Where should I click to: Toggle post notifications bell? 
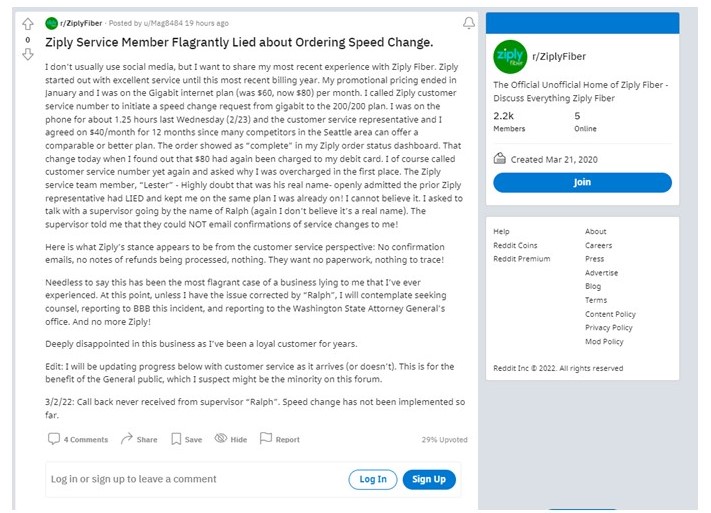click(x=469, y=23)
